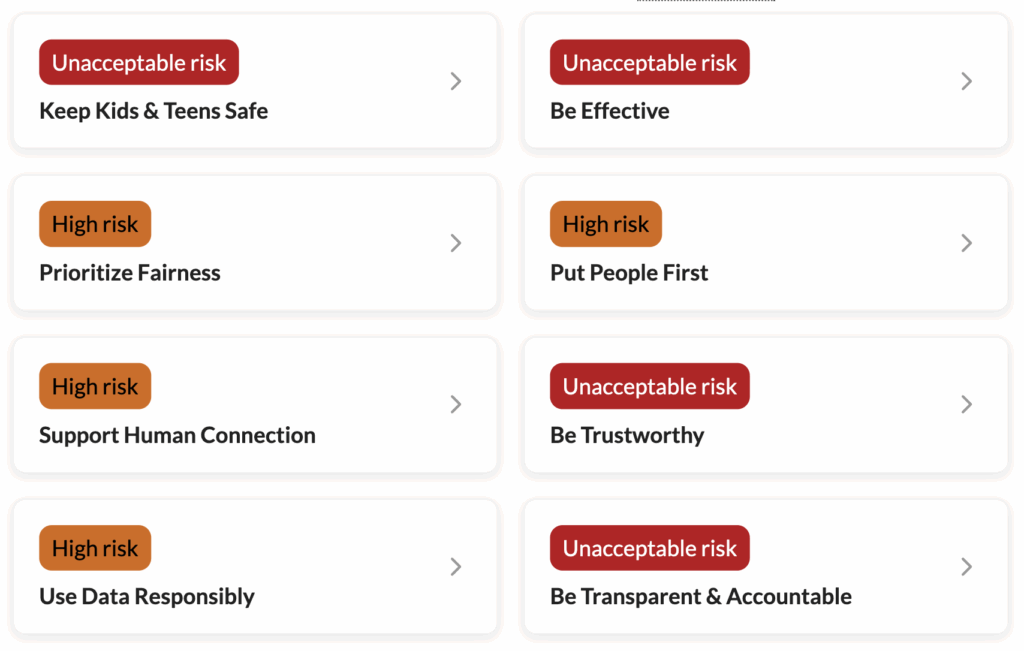Image resolution: width=1024 pixels, height=651 pixels.
Task: Click the Put People First title
Action: 629,273
